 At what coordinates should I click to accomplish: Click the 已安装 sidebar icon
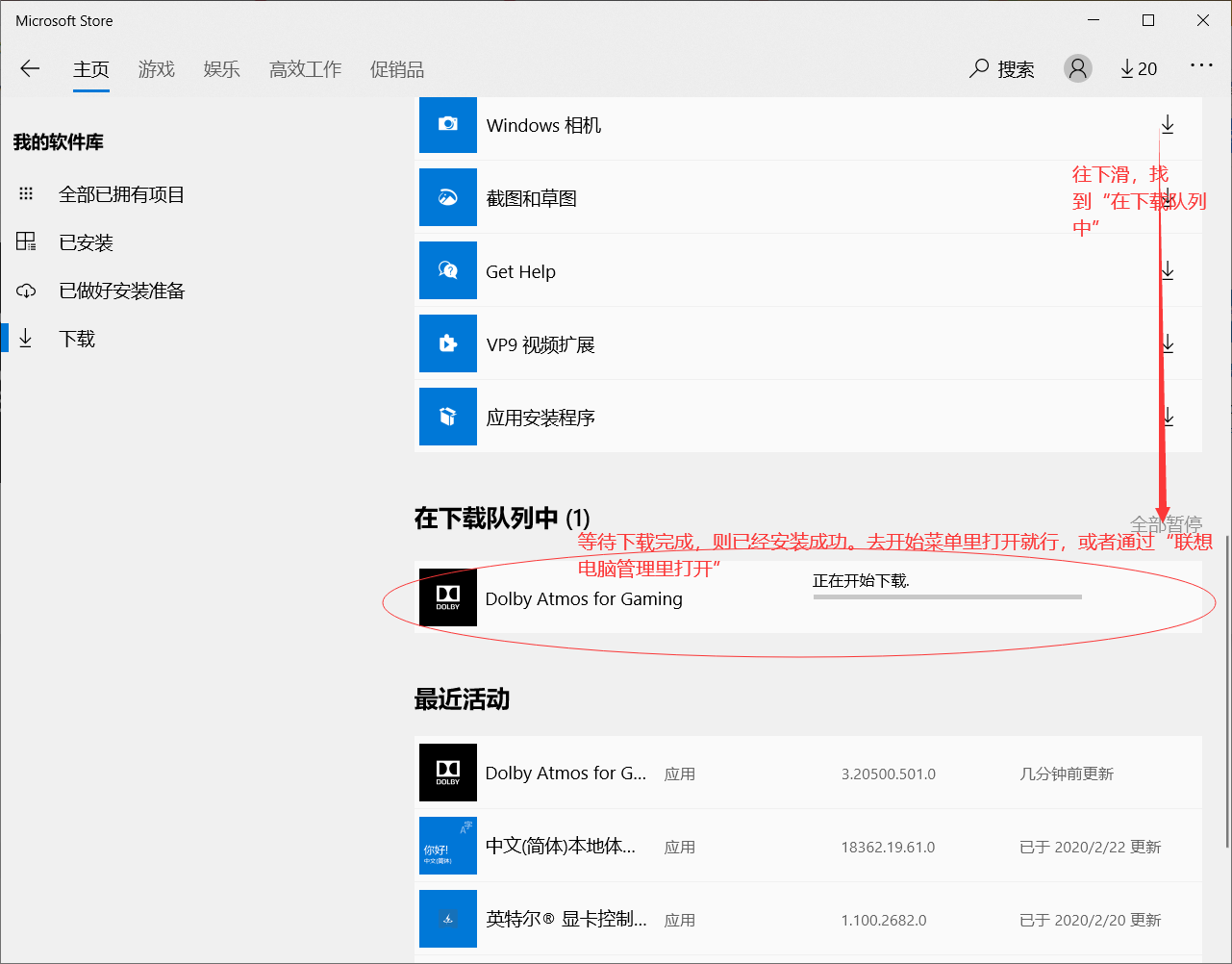[x=26, y=241]
